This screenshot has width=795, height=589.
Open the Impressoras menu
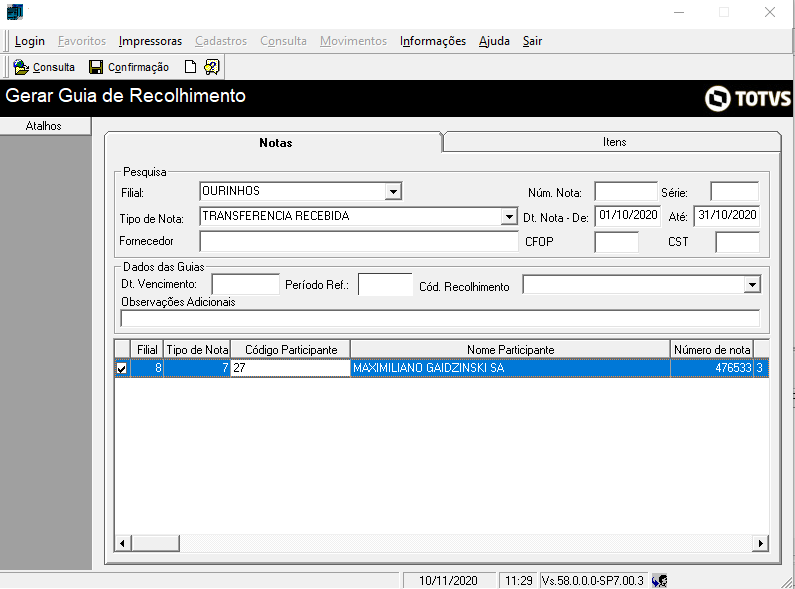pos(150,41)
